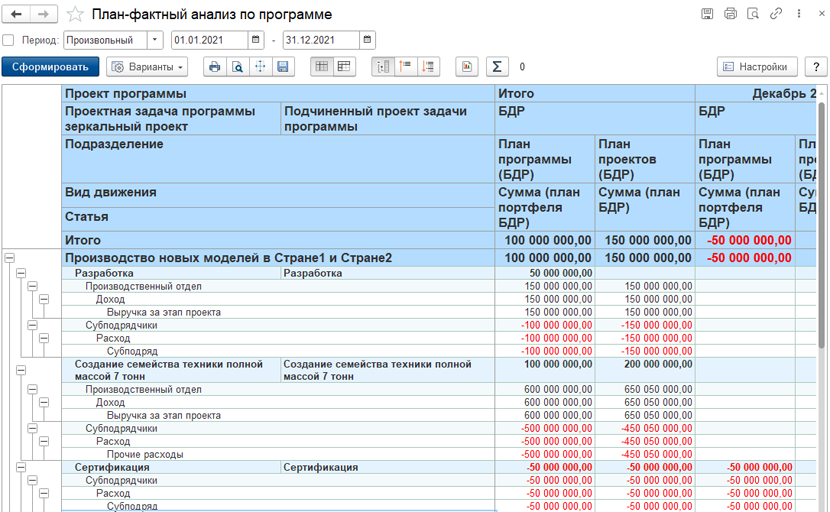Select the Декабрь column header

click(757, 94)
